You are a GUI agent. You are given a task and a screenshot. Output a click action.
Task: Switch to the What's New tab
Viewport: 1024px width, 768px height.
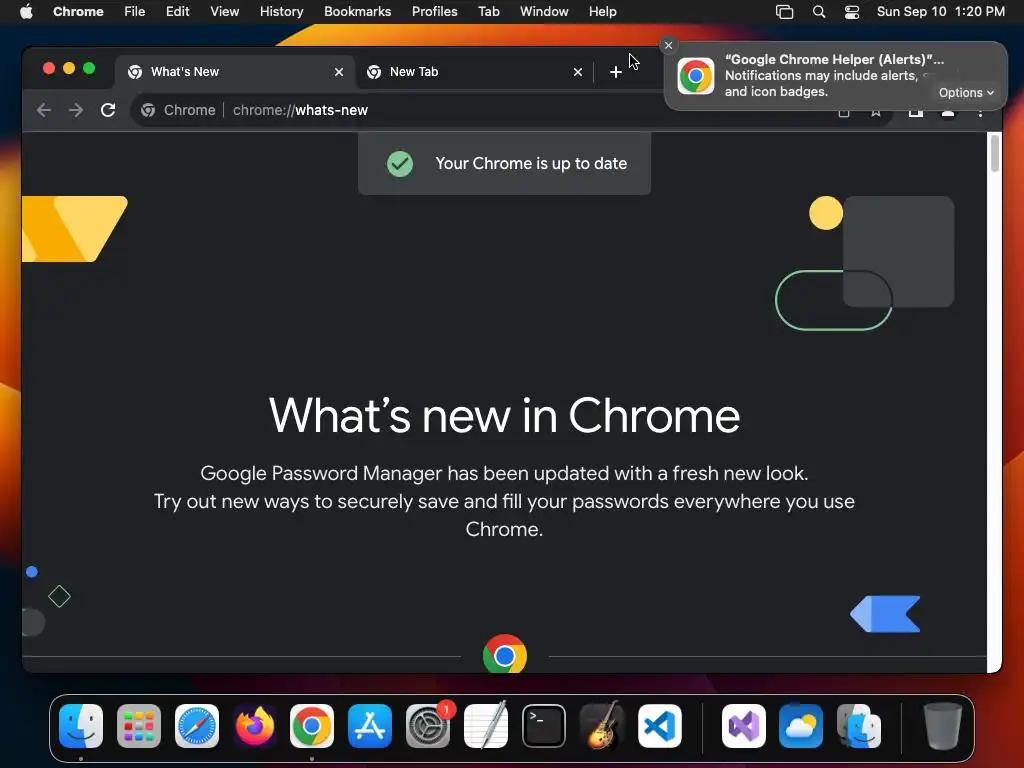[235, 72]
